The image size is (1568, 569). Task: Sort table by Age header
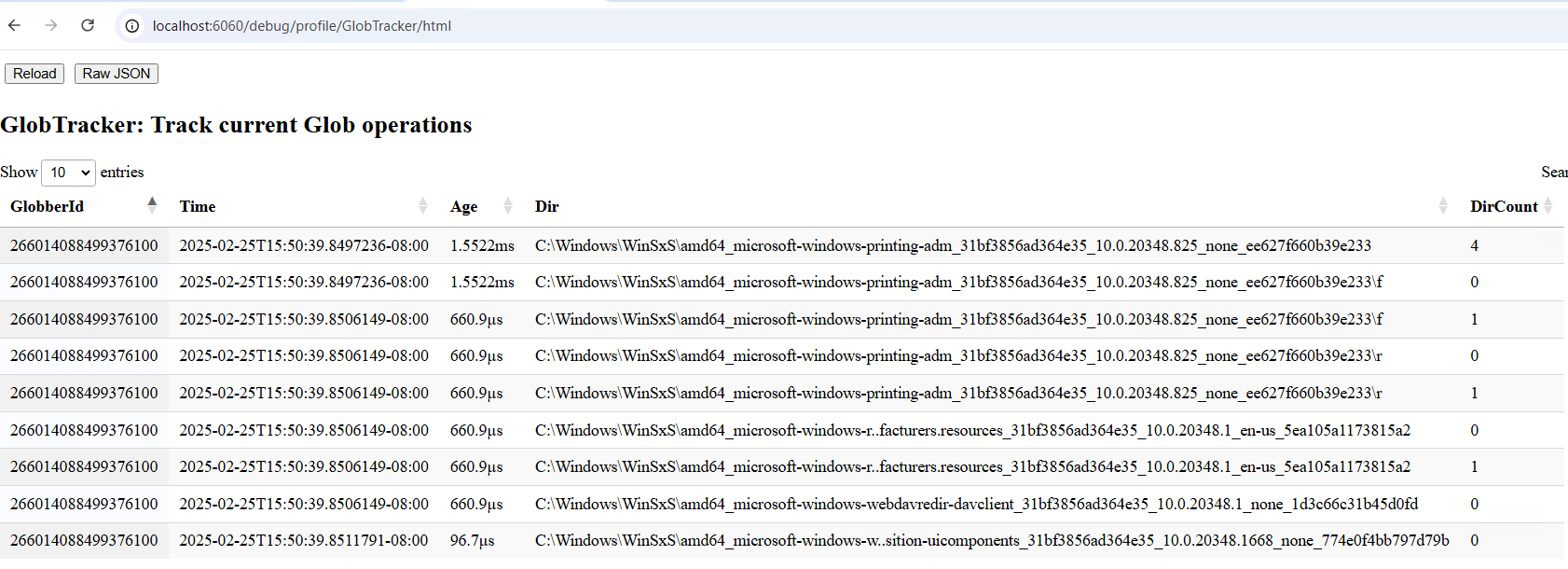[x=463, y=207]
